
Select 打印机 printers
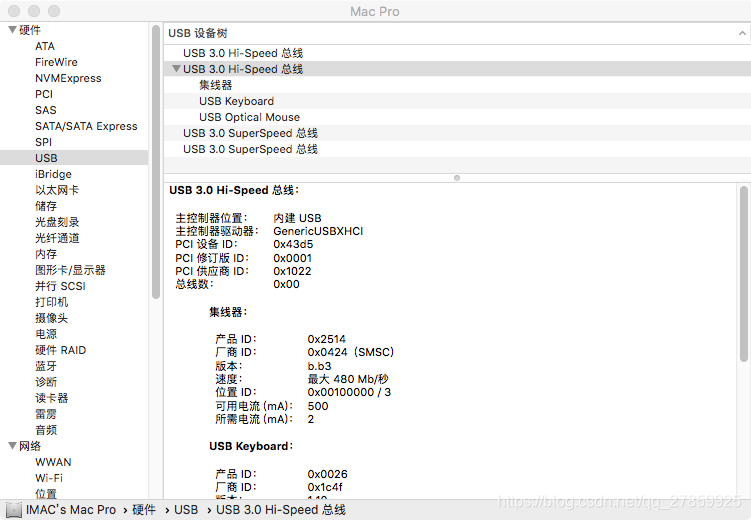(52, 302)
